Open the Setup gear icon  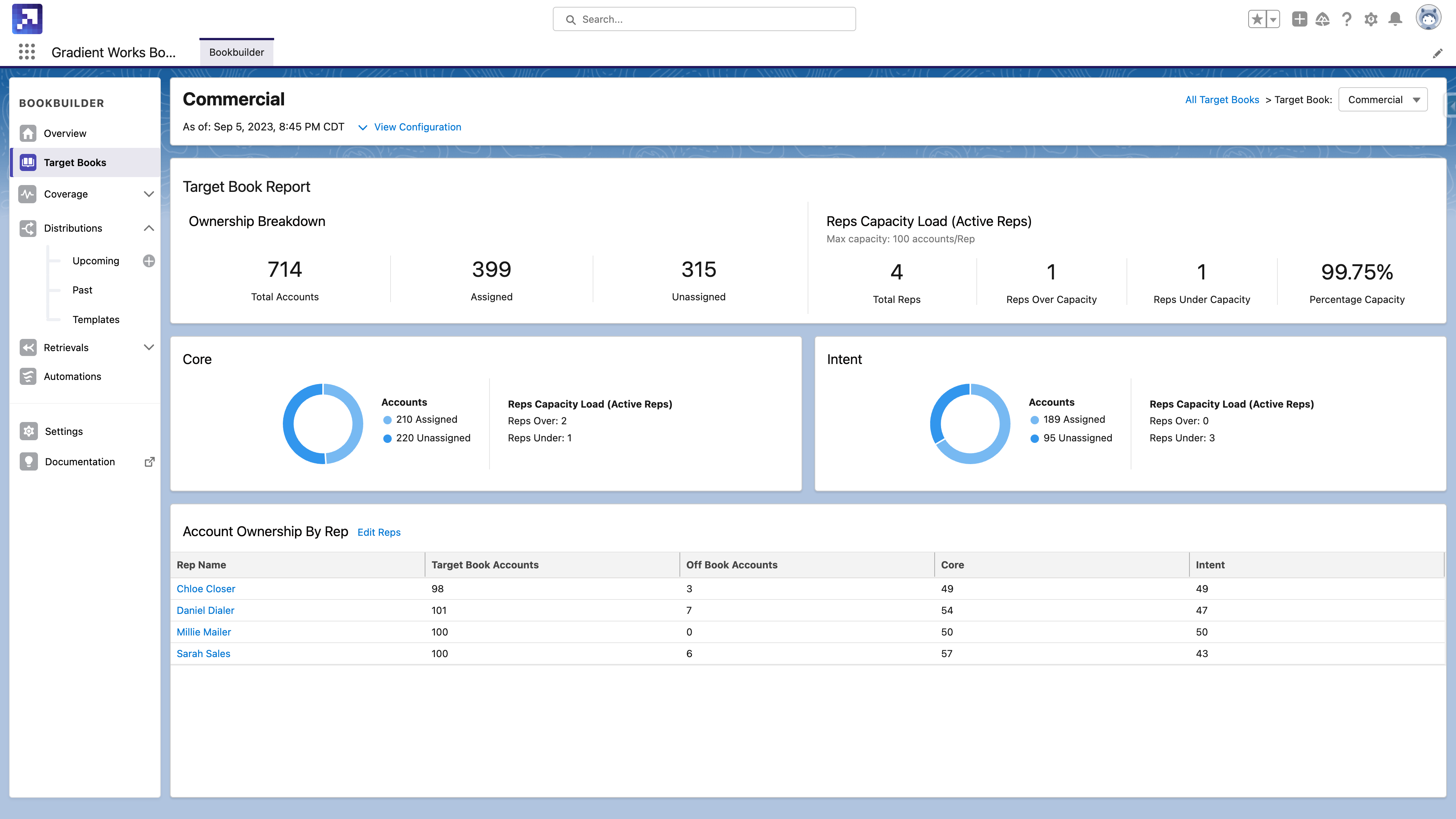click(x=1371, y=19)
